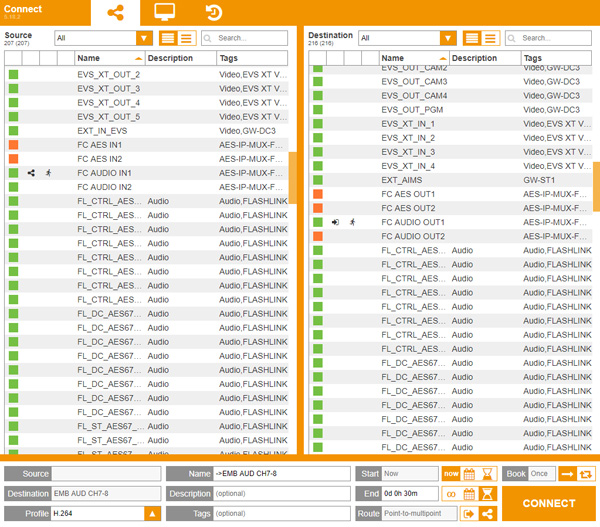Image resolution: width=600 pixels, height=527 pixels.
Task: Select destination EXT_AIMS
Action: pos(451,180)
